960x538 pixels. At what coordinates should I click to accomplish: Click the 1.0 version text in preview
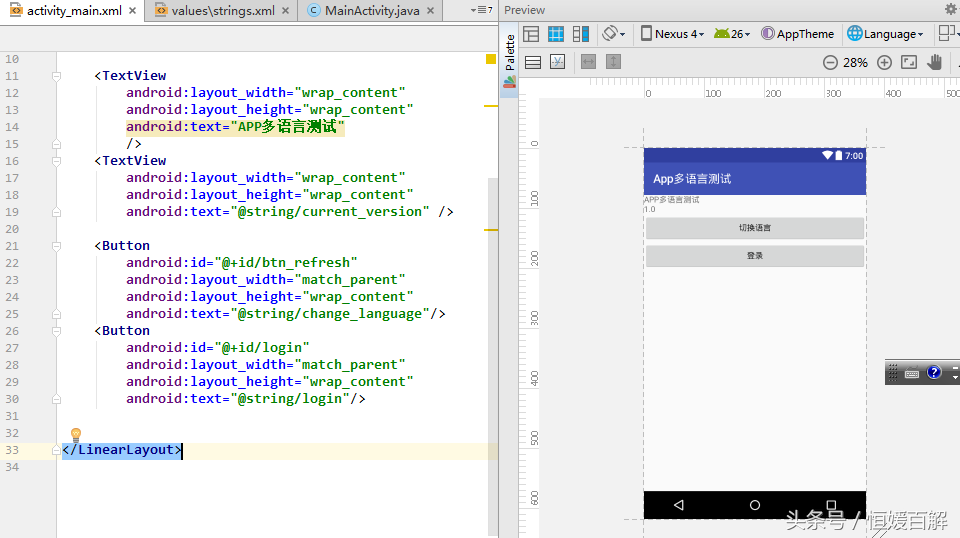[650, 209]
